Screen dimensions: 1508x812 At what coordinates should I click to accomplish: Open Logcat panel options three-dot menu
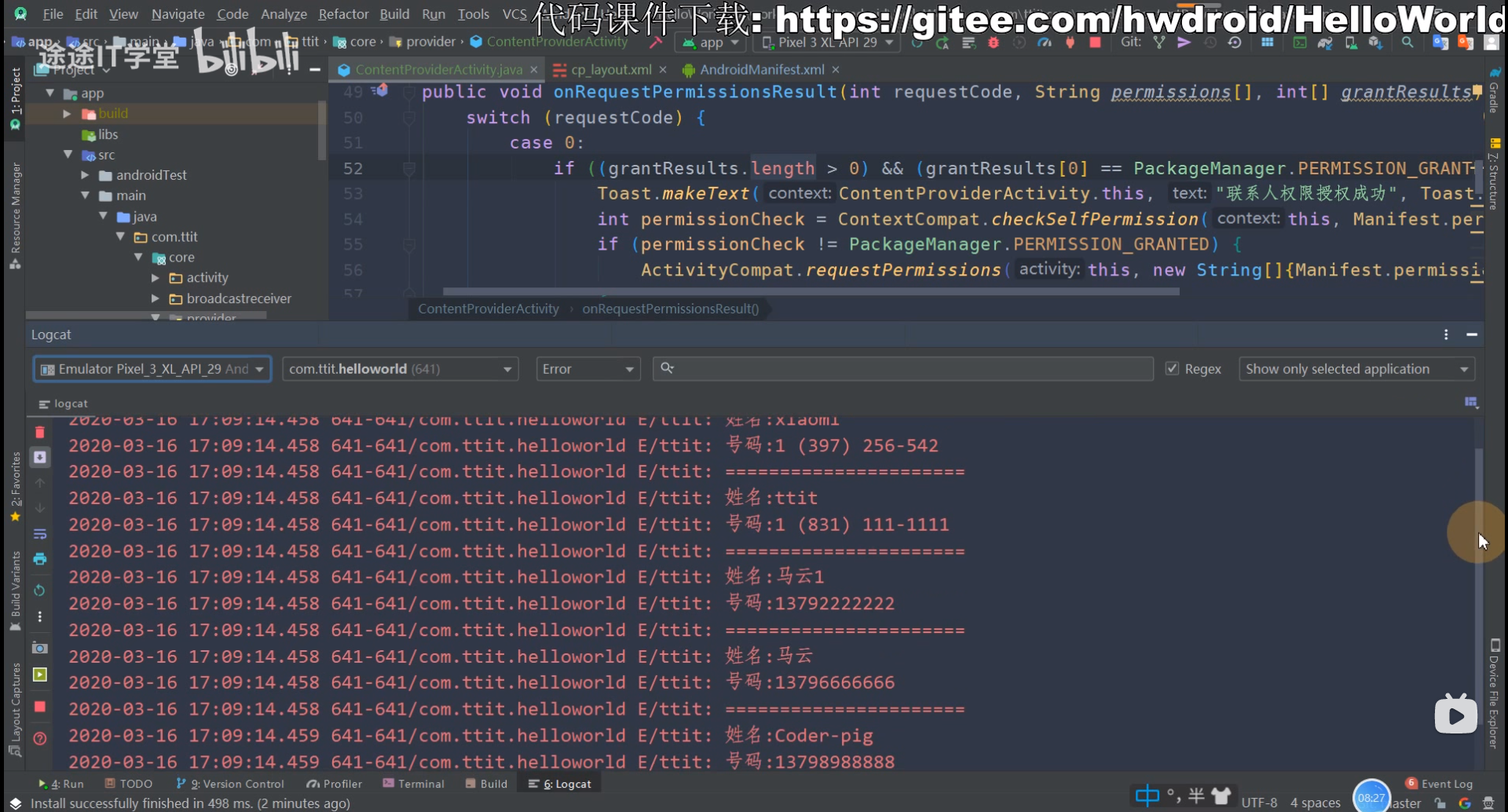[x=1446, y=335]
